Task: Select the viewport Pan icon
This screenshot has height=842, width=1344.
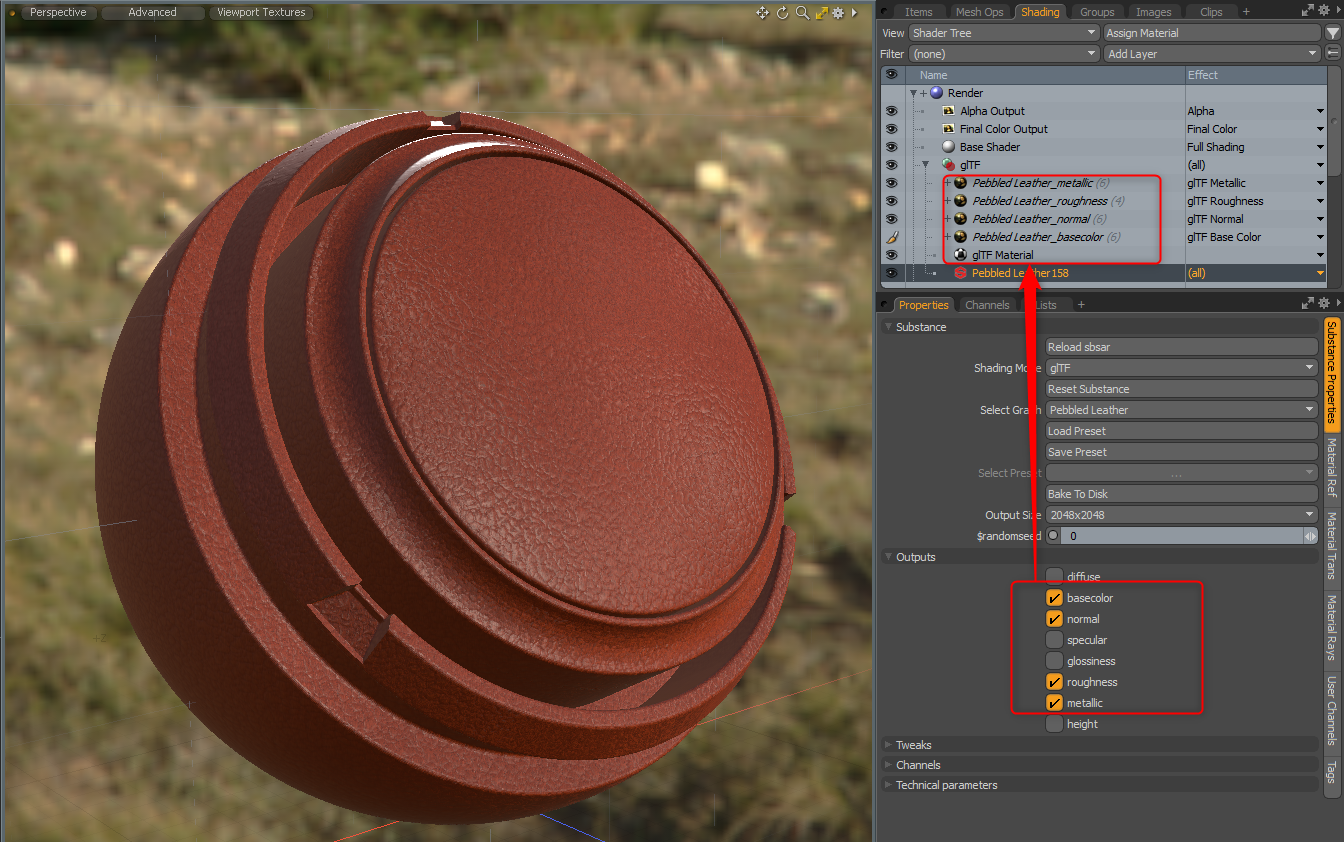Action: point(762,13)
